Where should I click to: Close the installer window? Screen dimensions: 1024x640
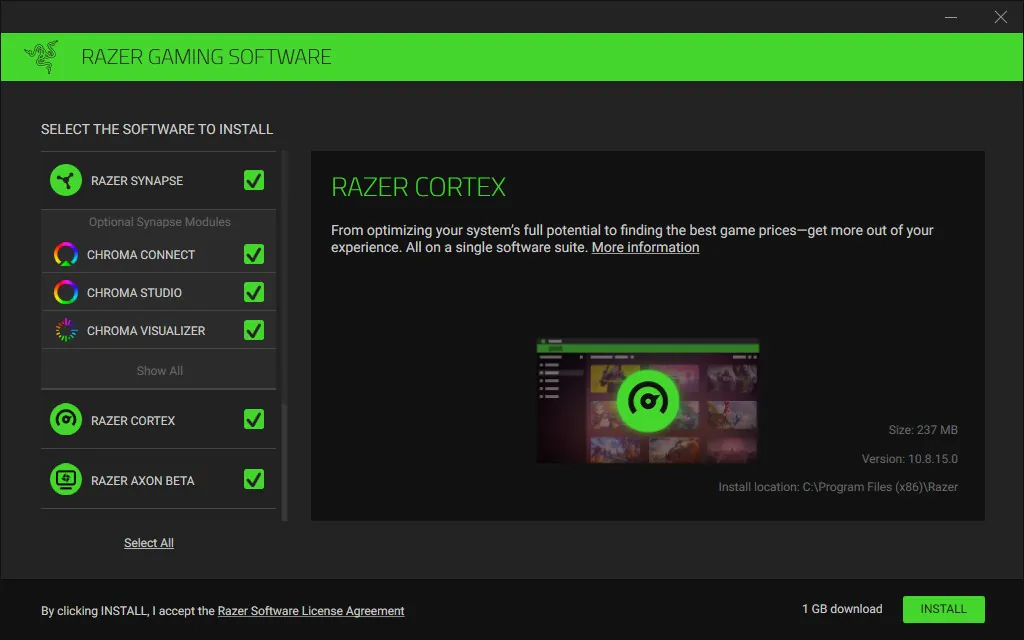coord(1000,17)
